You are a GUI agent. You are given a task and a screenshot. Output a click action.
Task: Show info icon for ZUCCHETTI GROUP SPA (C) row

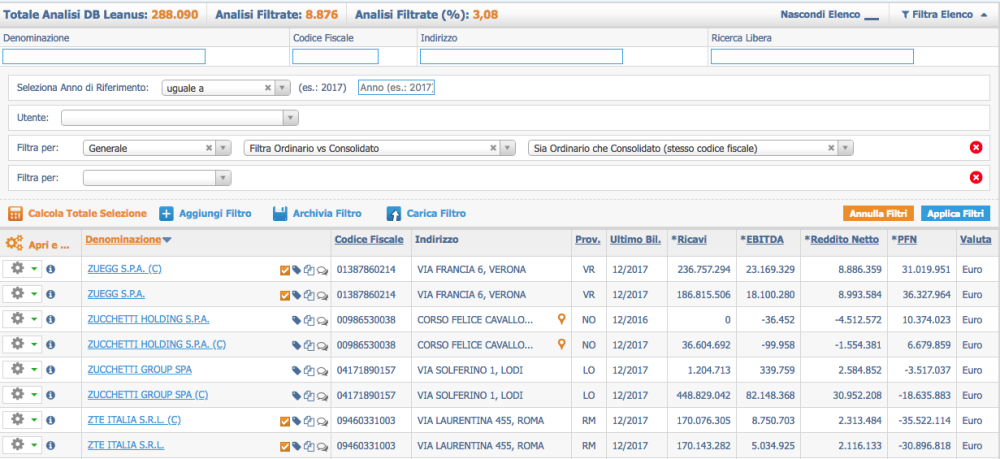point(50,395)
